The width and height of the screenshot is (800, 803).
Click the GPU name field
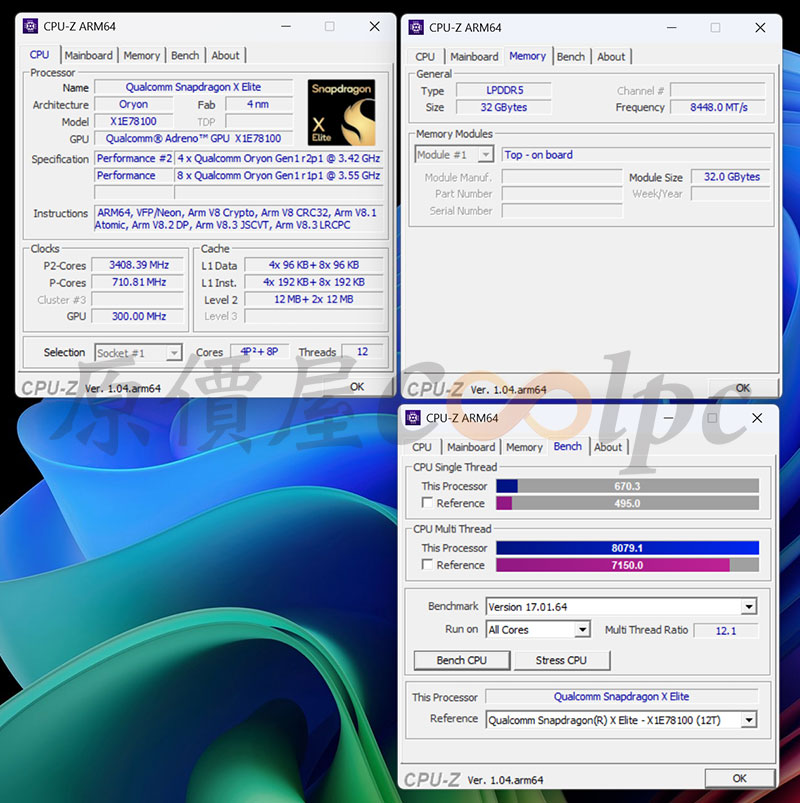coord(194,138)
